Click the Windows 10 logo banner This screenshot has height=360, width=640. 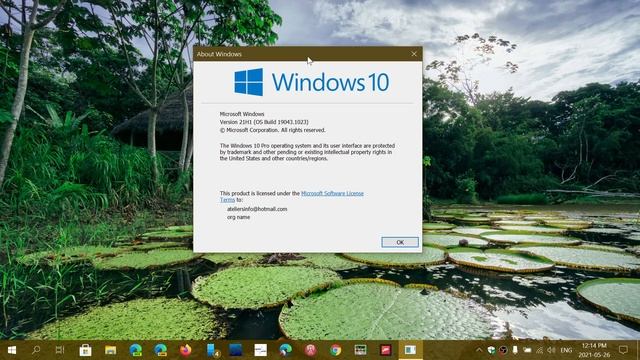[311, 82]
